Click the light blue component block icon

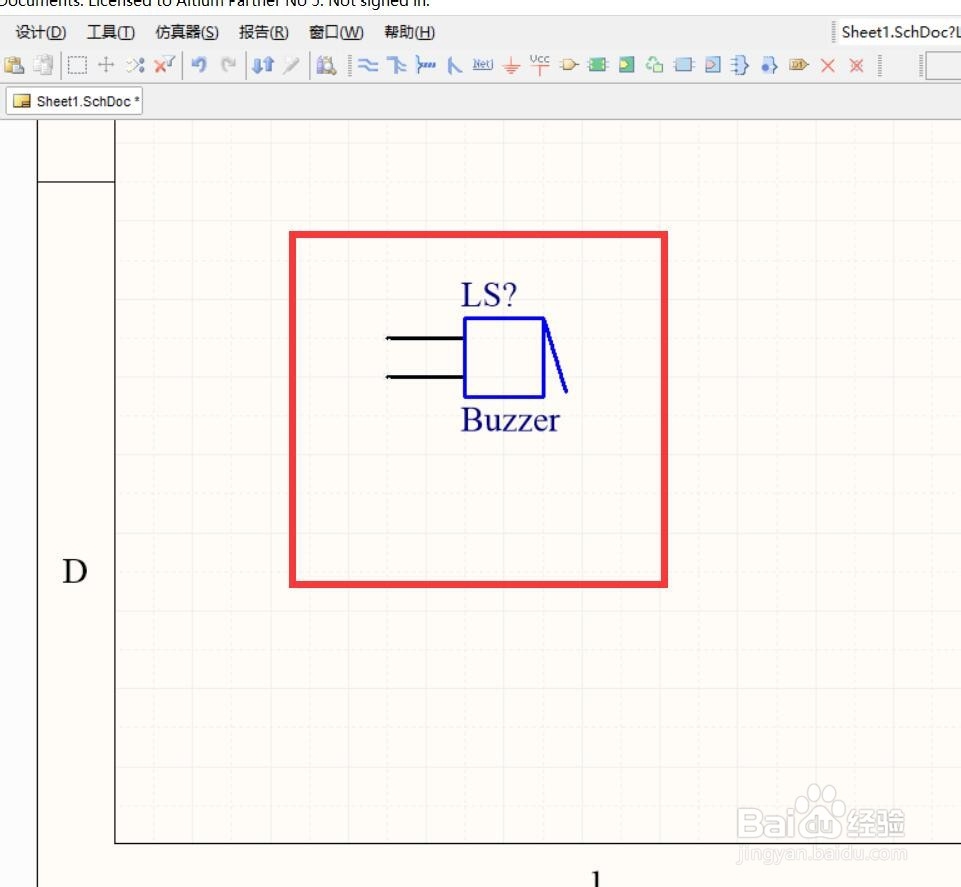683,65
